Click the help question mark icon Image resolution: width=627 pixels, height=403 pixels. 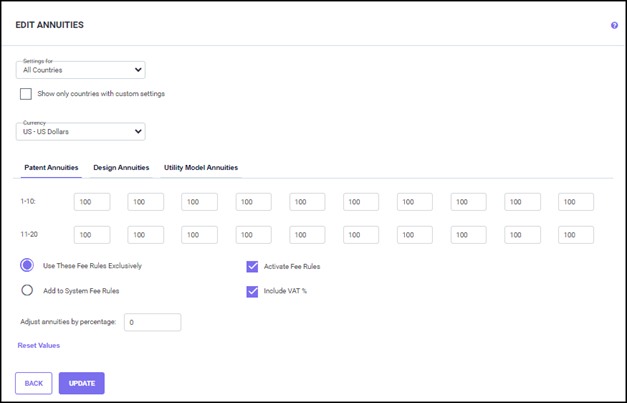pos(614,25)
